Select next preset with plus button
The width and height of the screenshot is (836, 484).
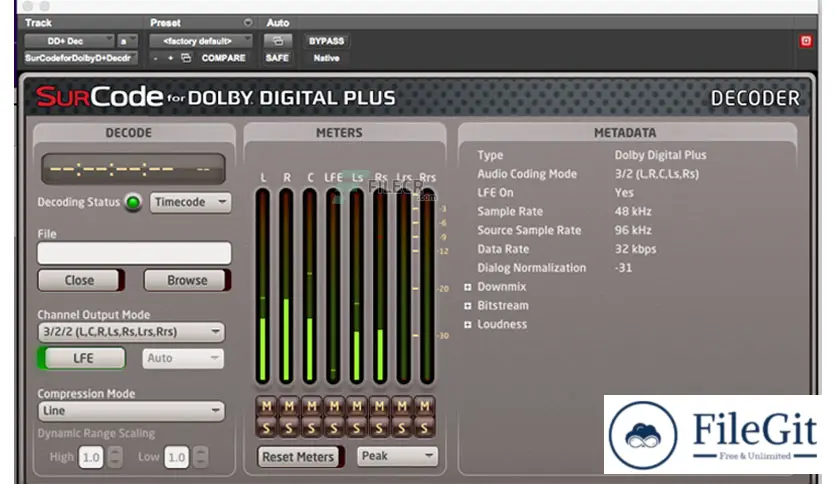click(x=171, y=58)
